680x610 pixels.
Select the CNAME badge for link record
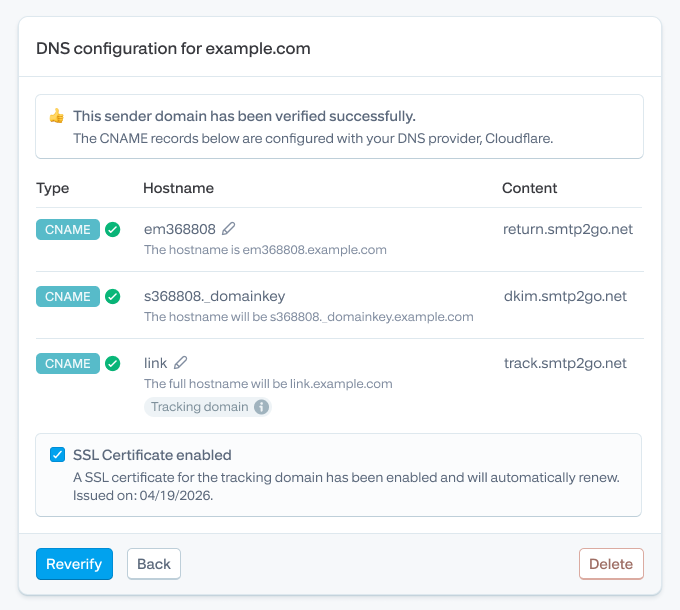click(x=68, y=363)
